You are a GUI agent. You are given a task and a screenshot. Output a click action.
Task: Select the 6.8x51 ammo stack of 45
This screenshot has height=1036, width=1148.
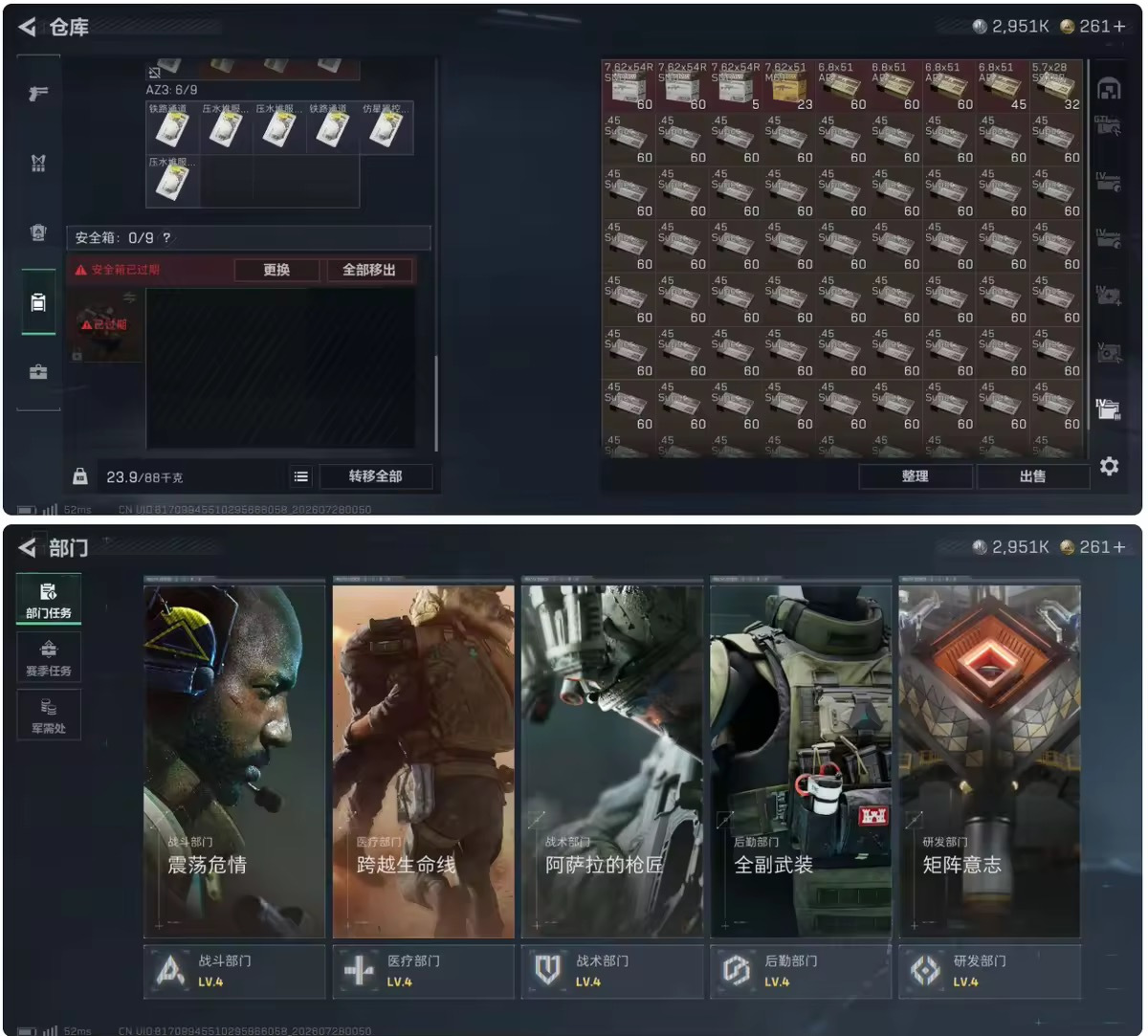(1004, 86)
